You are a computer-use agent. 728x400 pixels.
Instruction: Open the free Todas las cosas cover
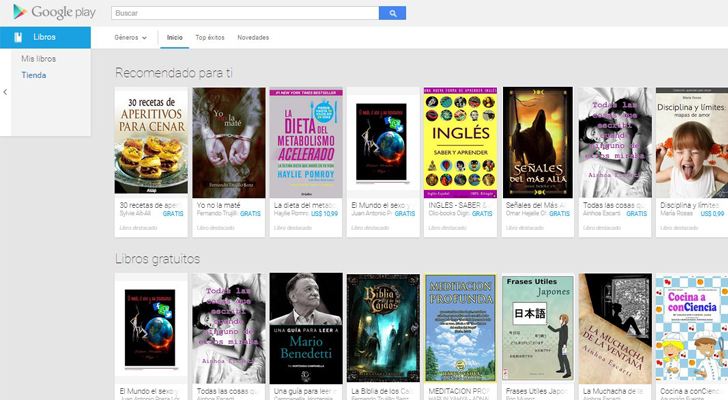click(229, 328)
